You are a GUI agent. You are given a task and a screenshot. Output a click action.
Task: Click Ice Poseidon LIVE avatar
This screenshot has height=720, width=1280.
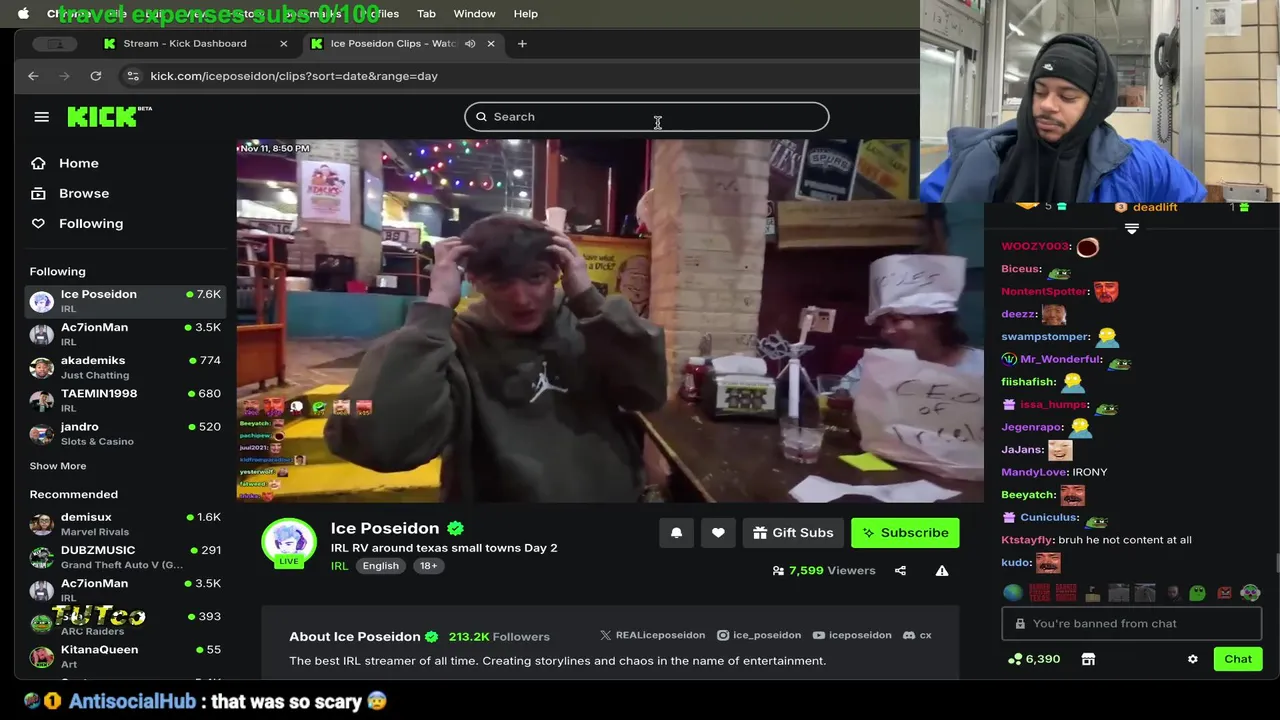288,543
